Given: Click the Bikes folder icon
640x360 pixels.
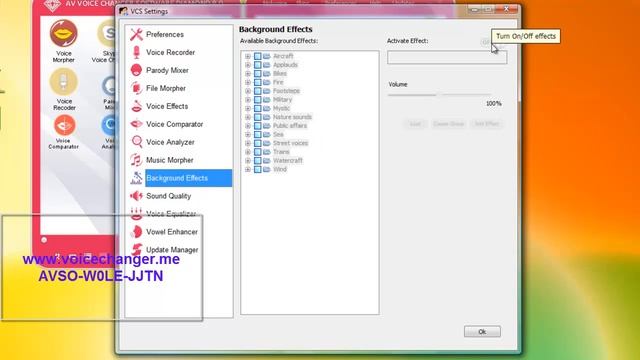Looking at the screenshot, I should pyautogui.click(x=267, y=73).
